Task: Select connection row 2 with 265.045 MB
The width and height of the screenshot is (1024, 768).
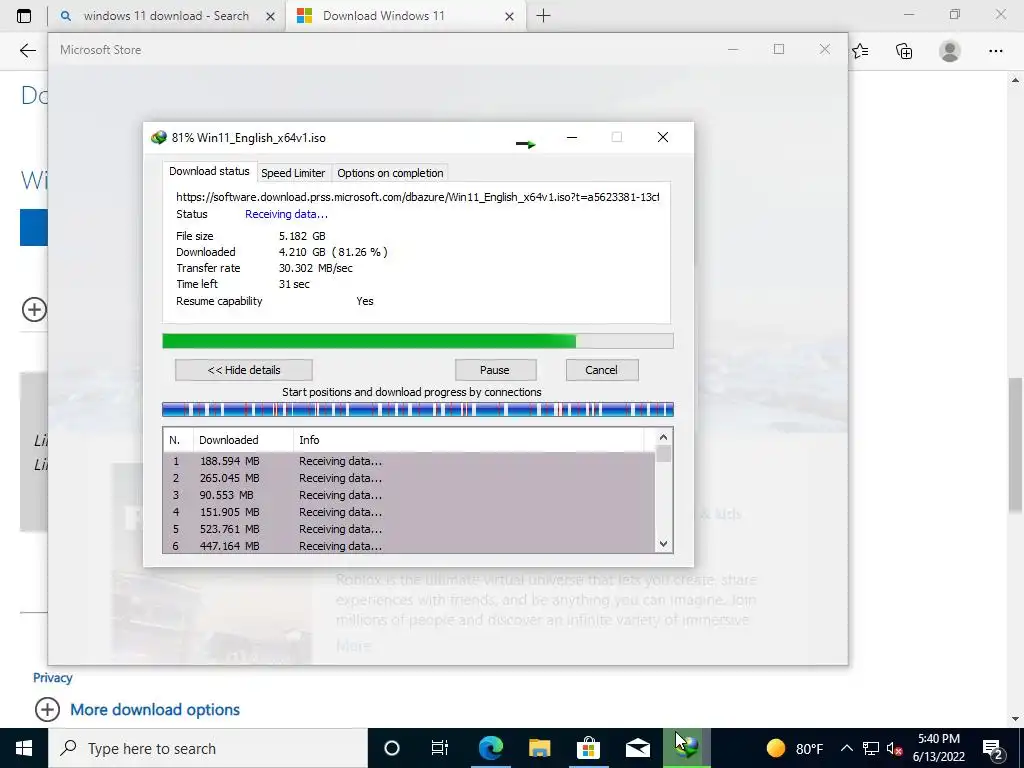Action: [x=409, y=478]
